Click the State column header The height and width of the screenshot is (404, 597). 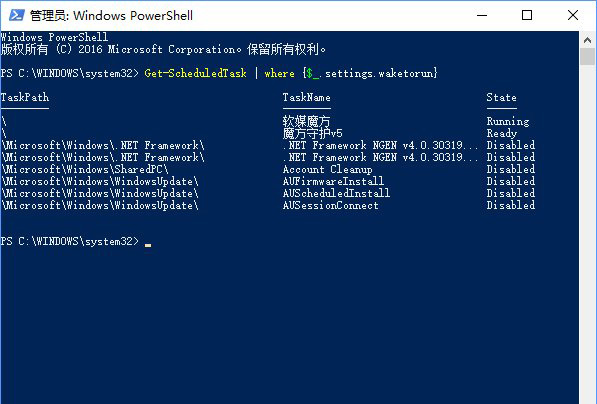501,97
